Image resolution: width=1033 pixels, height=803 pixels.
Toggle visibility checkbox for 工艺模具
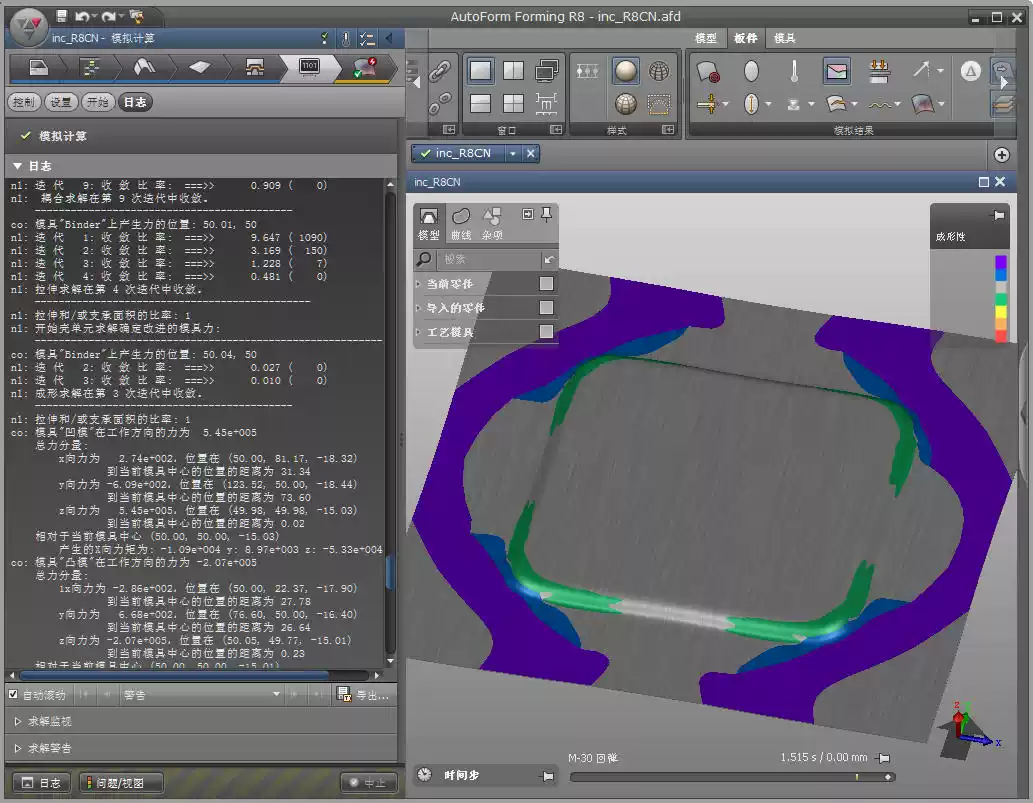click(546, 331)
